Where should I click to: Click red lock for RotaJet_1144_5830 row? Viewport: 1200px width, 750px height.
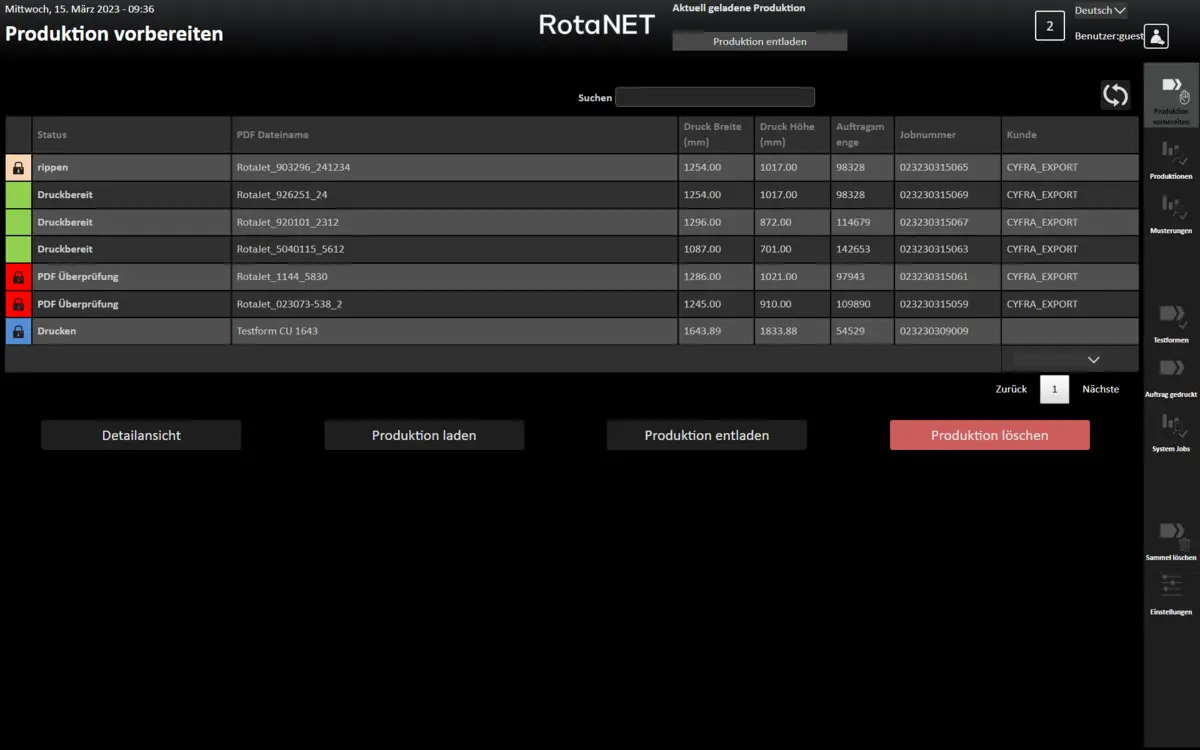18,277
